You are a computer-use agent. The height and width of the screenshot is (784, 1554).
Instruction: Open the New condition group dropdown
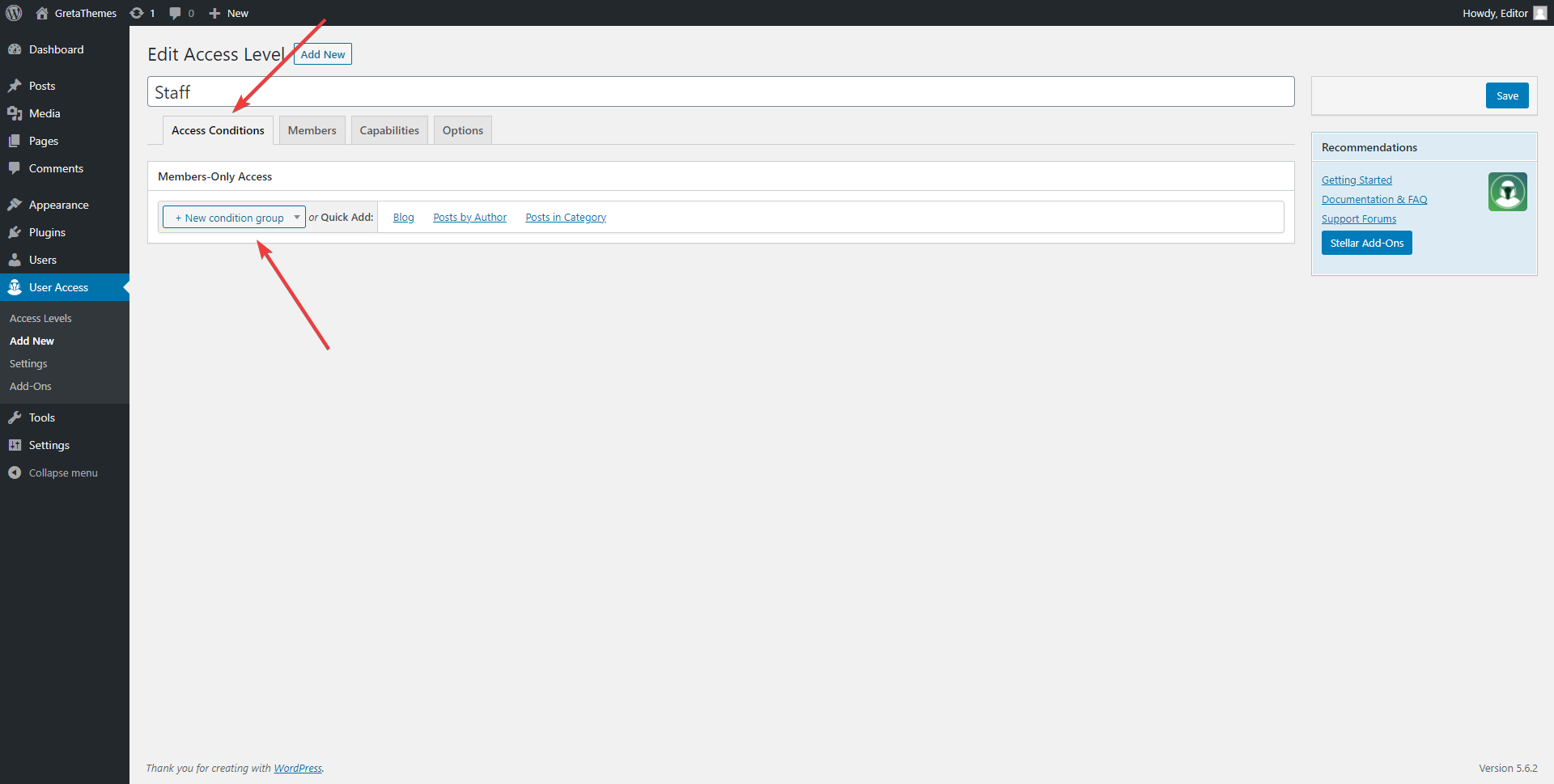(234, 217)
